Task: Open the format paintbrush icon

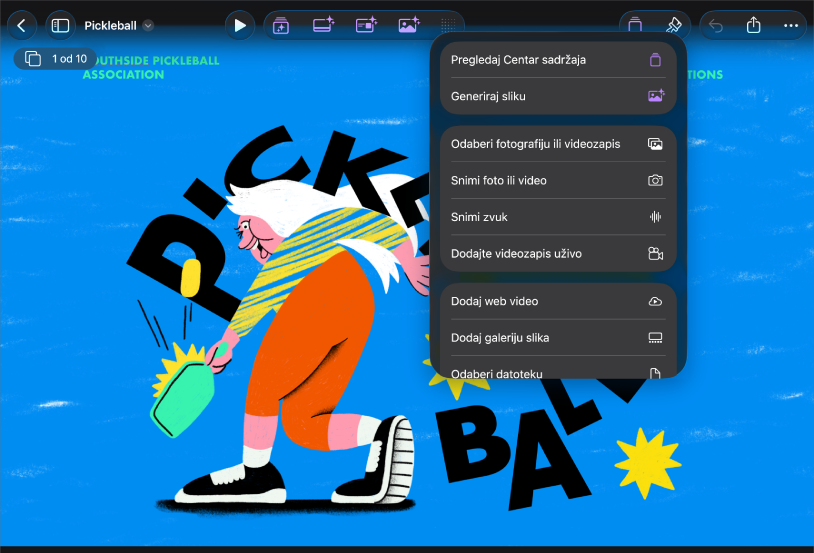Action: pos(673,25)
